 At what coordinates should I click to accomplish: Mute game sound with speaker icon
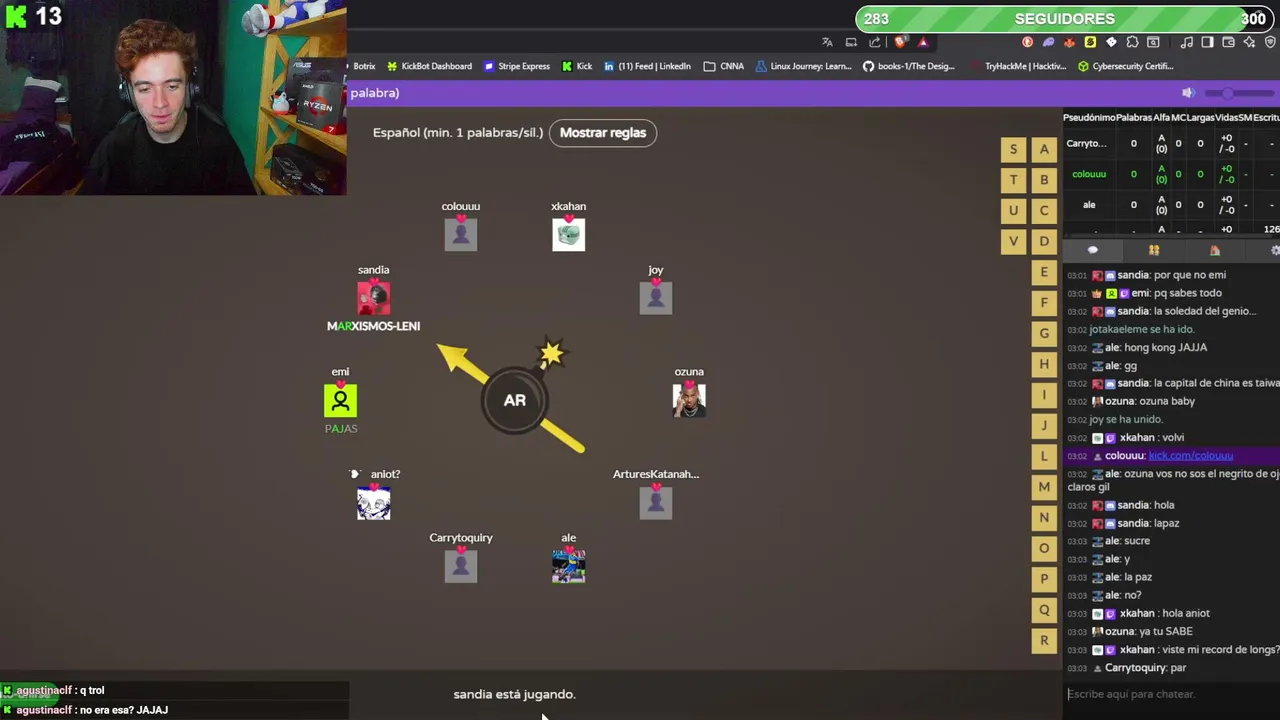point(1188,93)
